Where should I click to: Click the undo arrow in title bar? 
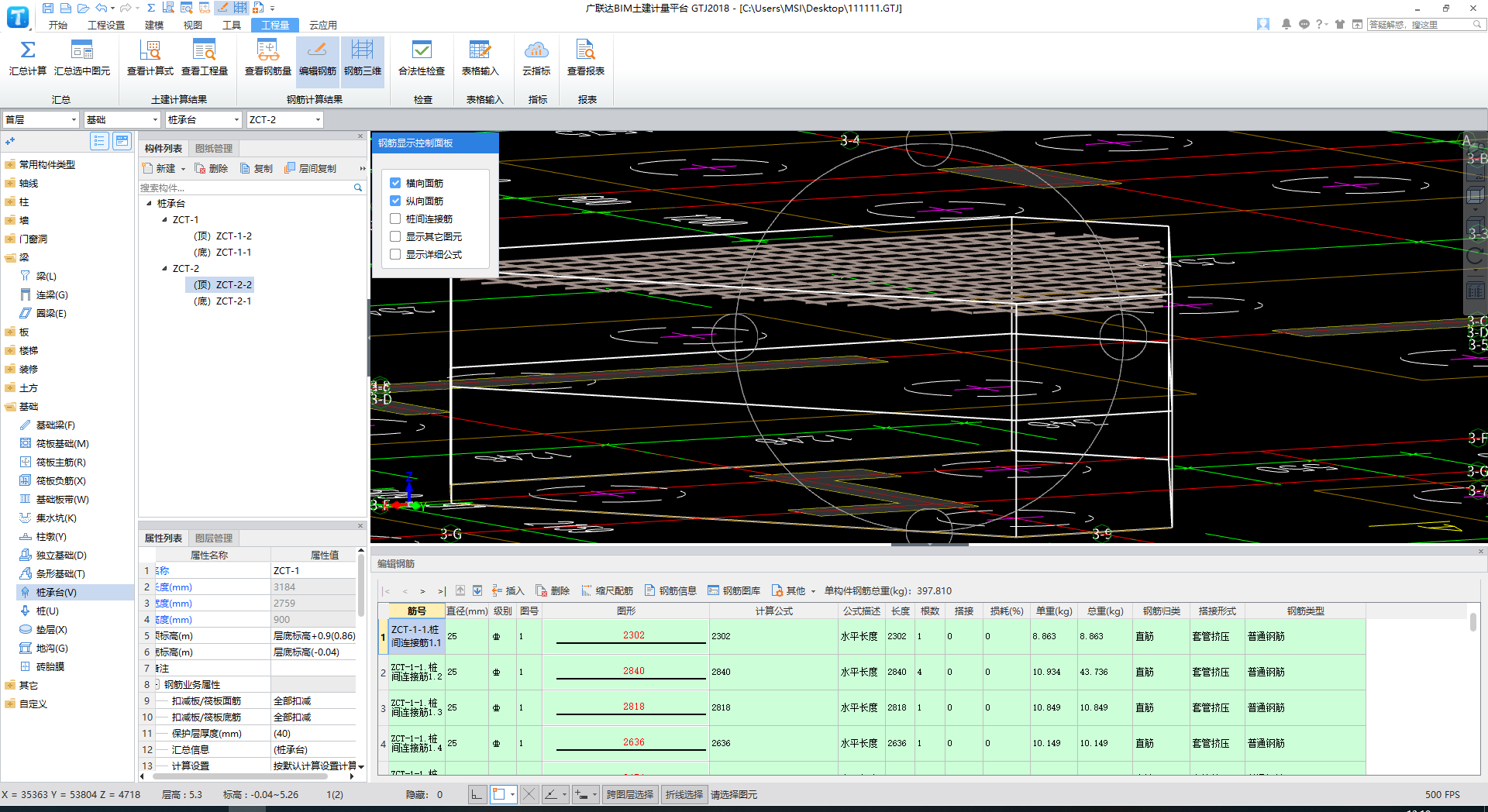pyautogui.click(x=101, y=8)
